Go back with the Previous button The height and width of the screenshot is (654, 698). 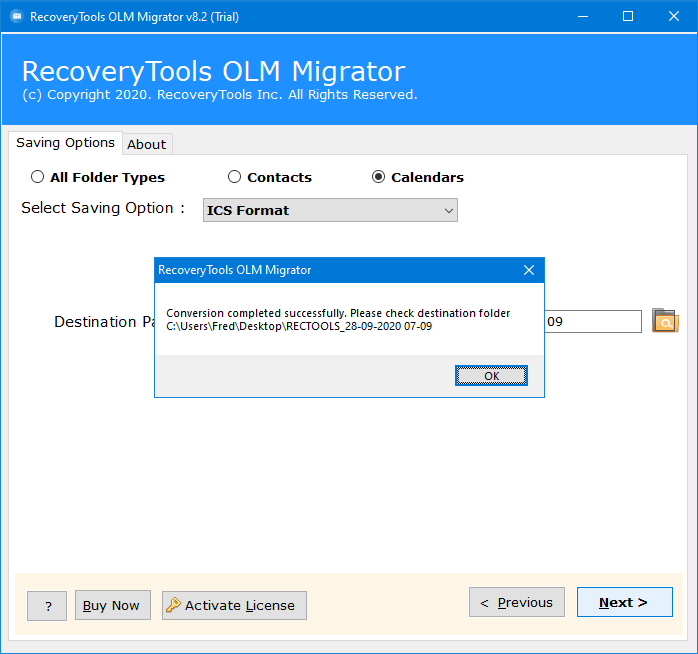[517, 602]
